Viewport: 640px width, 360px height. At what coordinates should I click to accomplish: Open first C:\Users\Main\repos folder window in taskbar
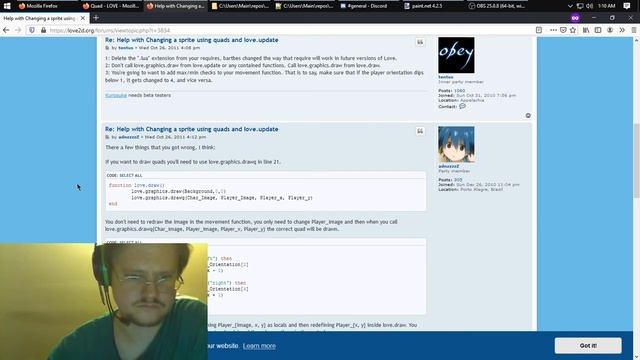[240, 6]
